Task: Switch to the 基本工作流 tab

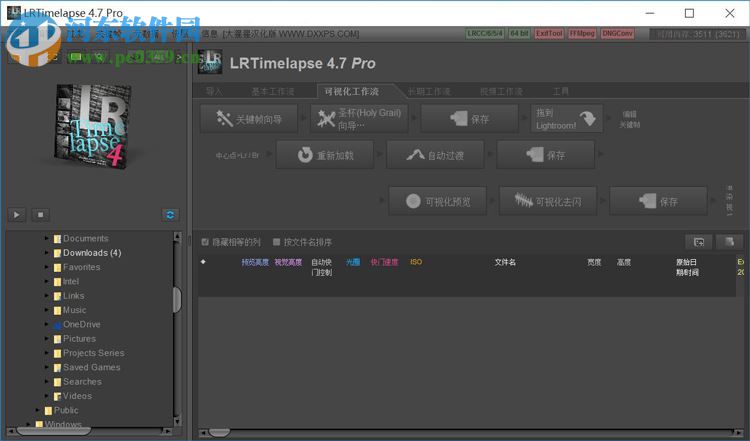Action: point(273,91)
